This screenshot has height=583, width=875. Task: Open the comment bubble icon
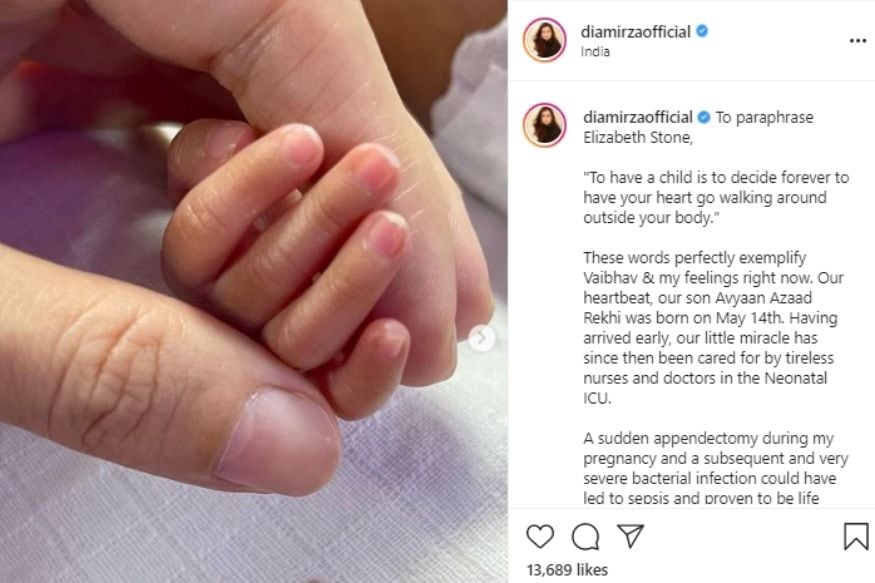coord(585,537)
